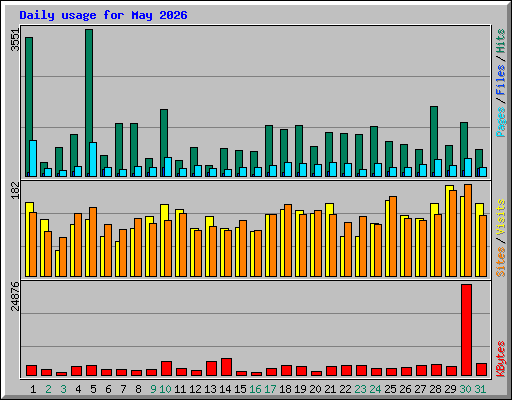
Task: Click the 'Daily usage for May 2026' title
Action: pos(103,15)
